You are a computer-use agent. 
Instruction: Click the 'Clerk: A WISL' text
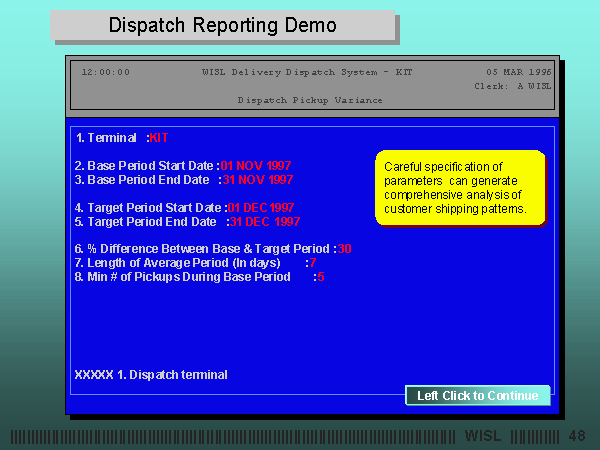coord(513,86)
